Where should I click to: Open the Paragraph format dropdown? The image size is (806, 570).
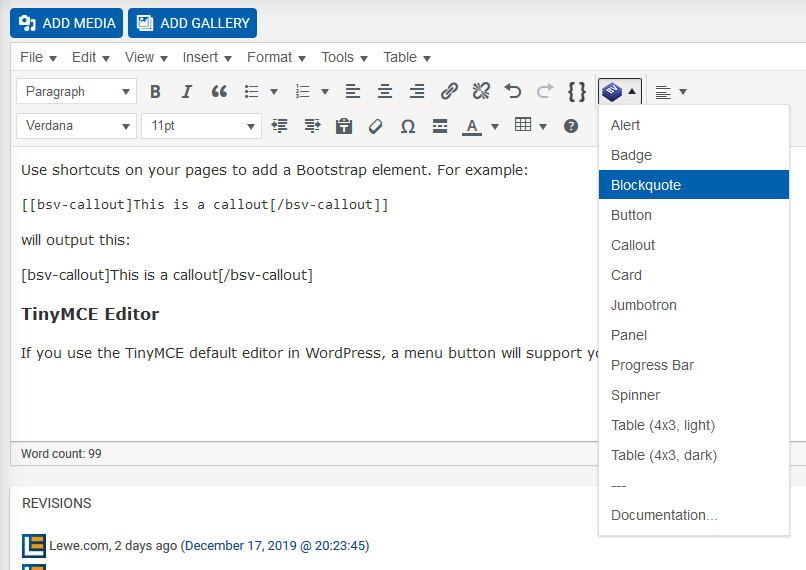click(77, 91)
